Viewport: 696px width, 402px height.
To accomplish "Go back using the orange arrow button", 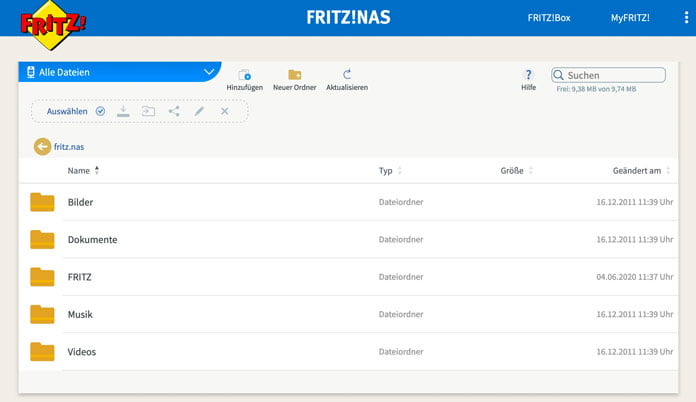I will [x=42, y=147].
